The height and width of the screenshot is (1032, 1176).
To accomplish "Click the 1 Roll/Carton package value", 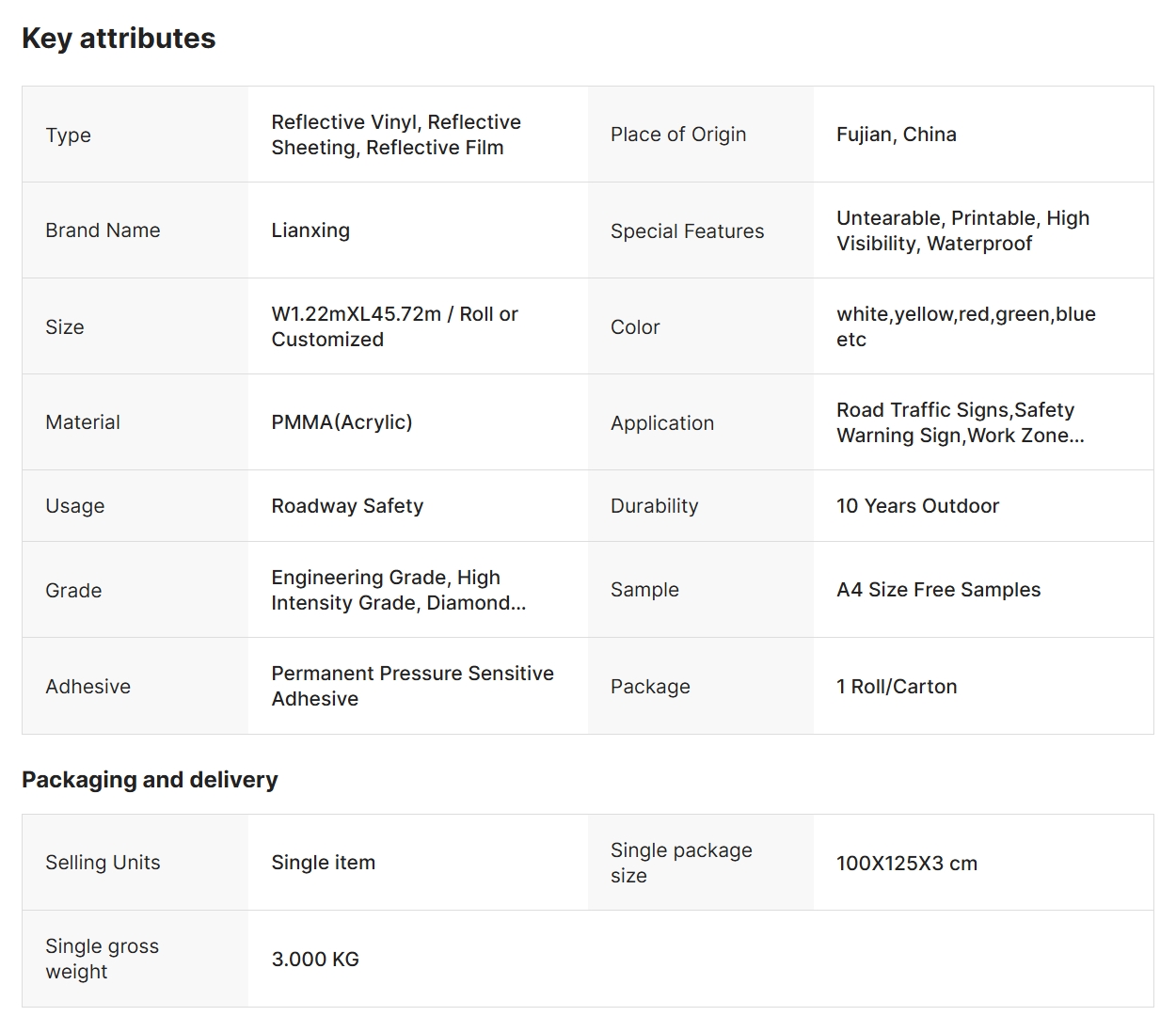I will [x=897, y=687].
